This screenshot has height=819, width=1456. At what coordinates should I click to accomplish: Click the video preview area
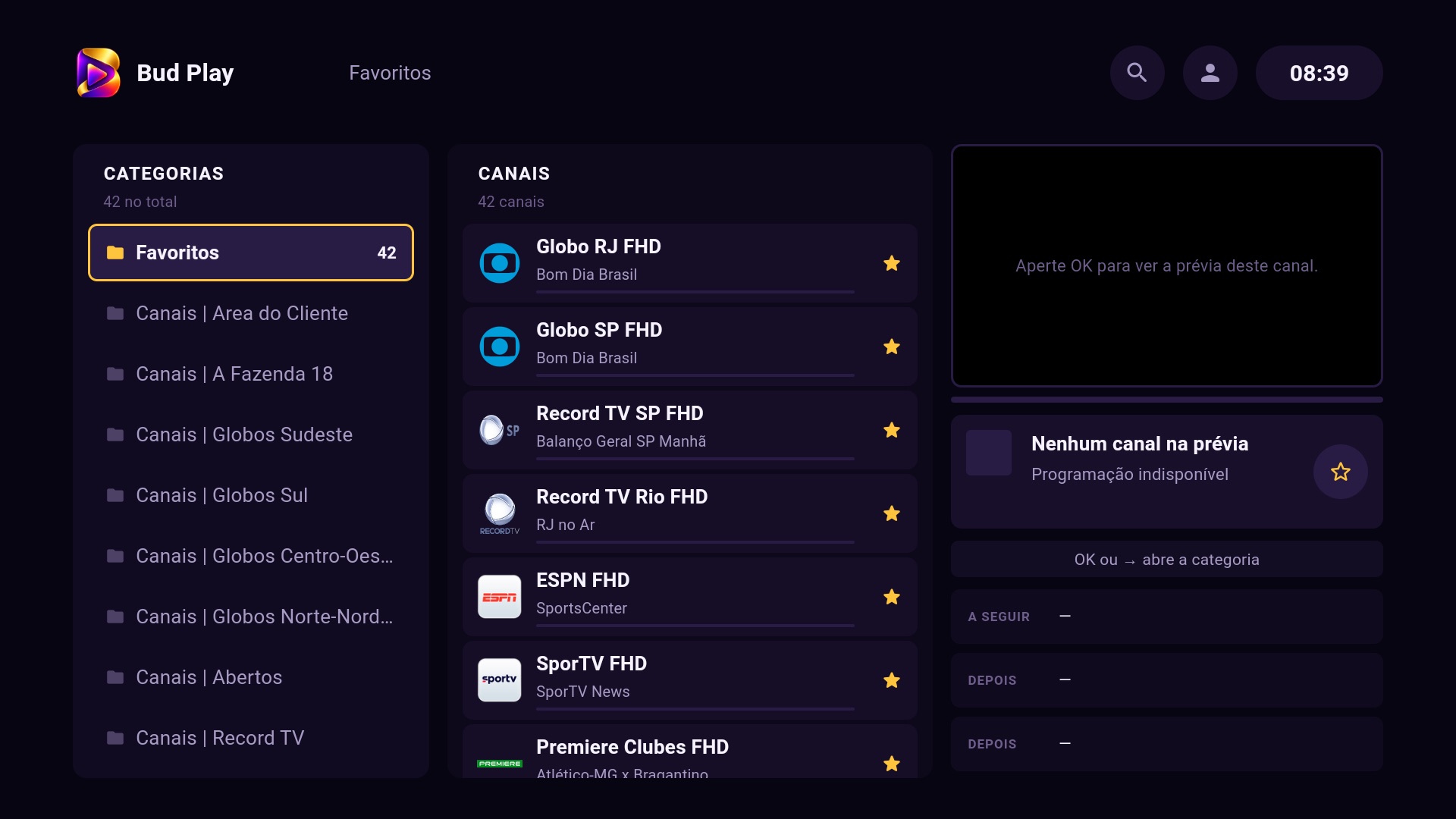coord(1167,266)
